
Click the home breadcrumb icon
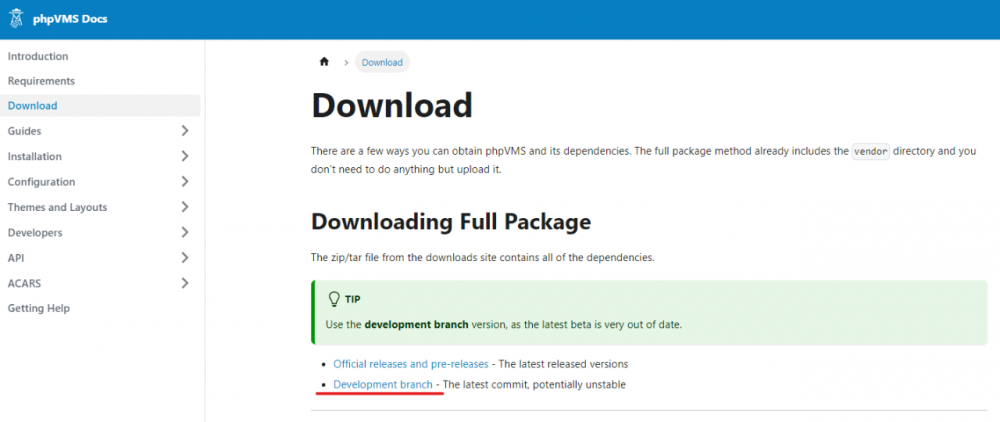[x=324, y=62]
